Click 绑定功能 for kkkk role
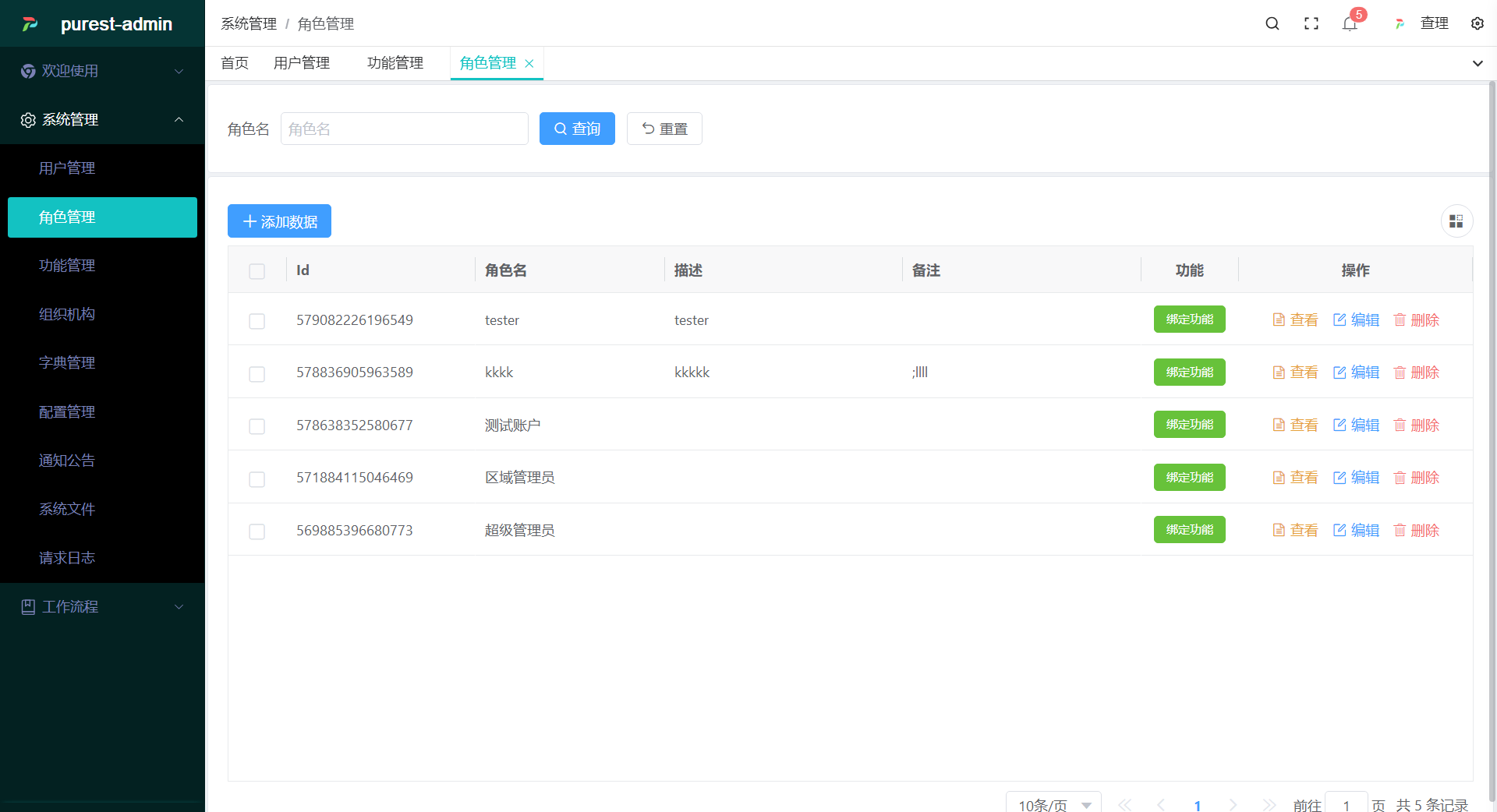The height and width of the screenshot is (812, 1497). pyautogui.click(x=1189, y=372)
